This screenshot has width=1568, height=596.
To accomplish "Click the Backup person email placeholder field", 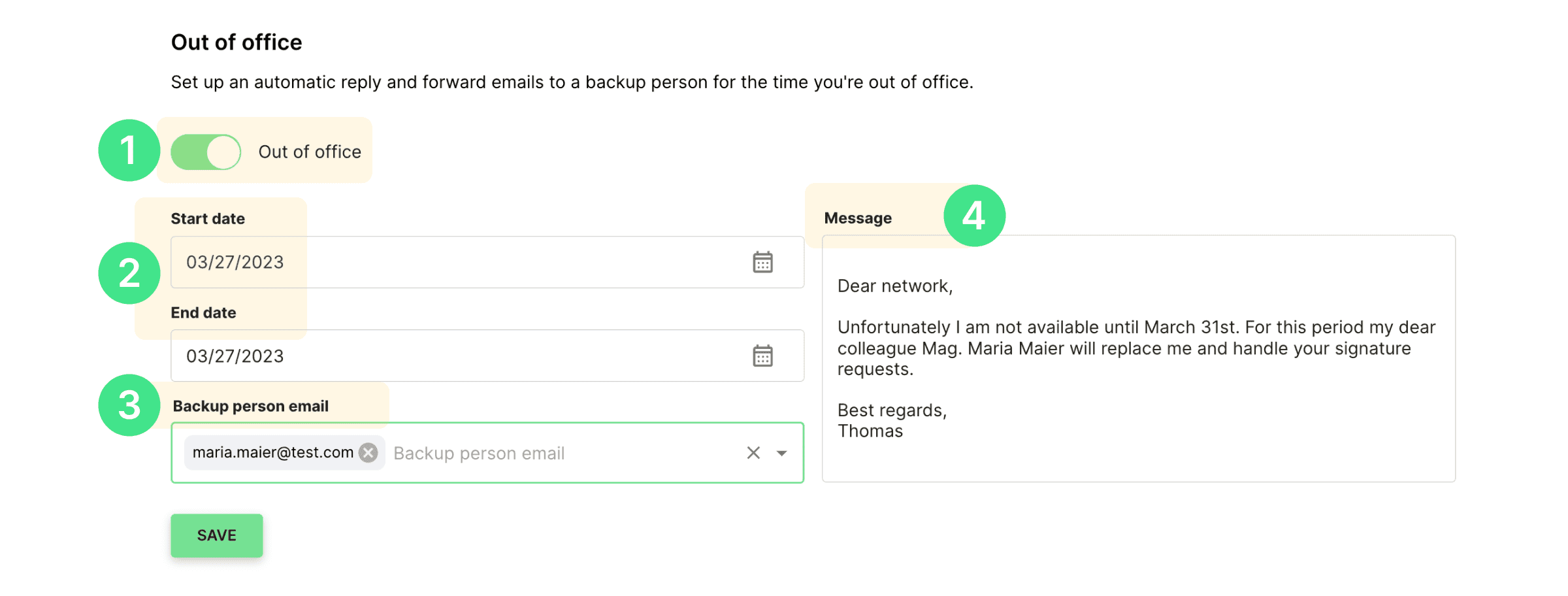I will click(x=479, y=453).
